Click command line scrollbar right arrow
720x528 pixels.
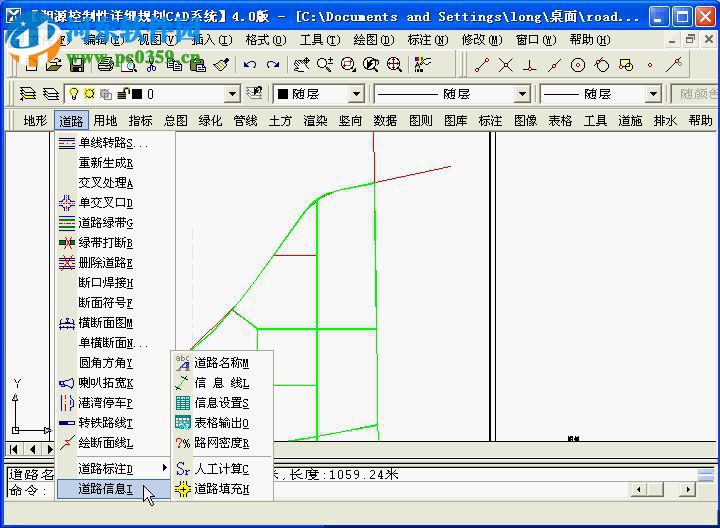tap(687, 489)
